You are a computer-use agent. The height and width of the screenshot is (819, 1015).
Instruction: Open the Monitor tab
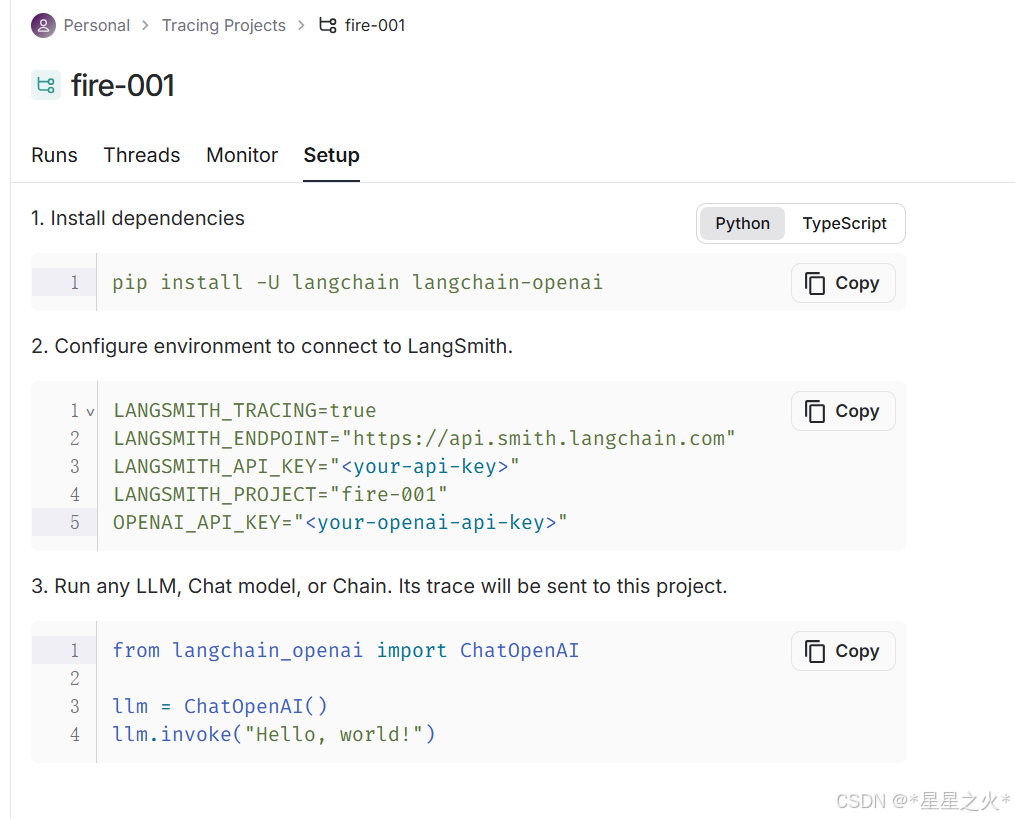point(242,155)
